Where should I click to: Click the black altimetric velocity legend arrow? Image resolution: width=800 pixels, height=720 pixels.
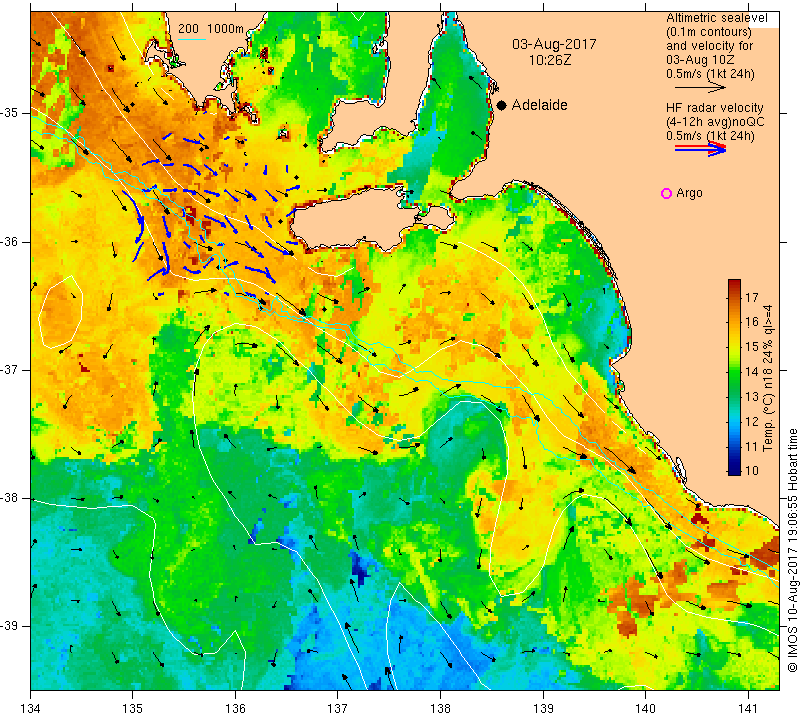coord(700,88)
